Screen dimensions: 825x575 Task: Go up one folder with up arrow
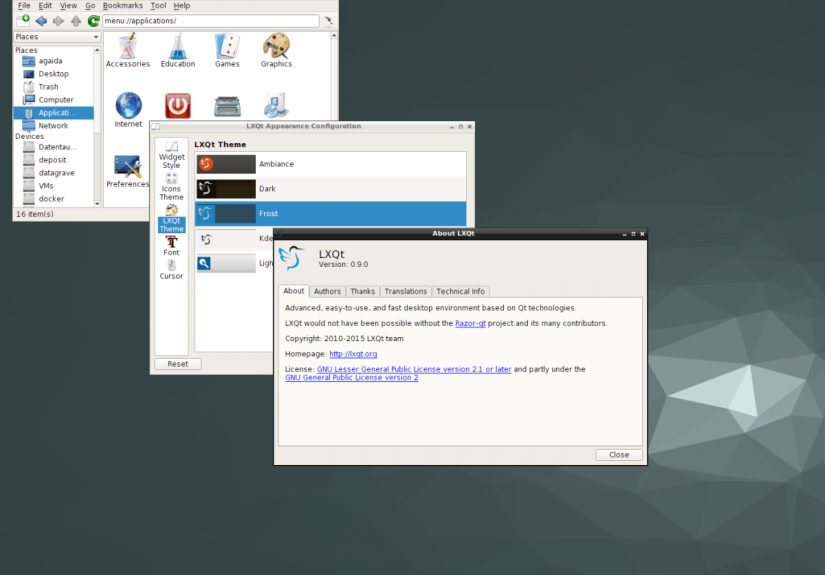(x=76, y=21)
